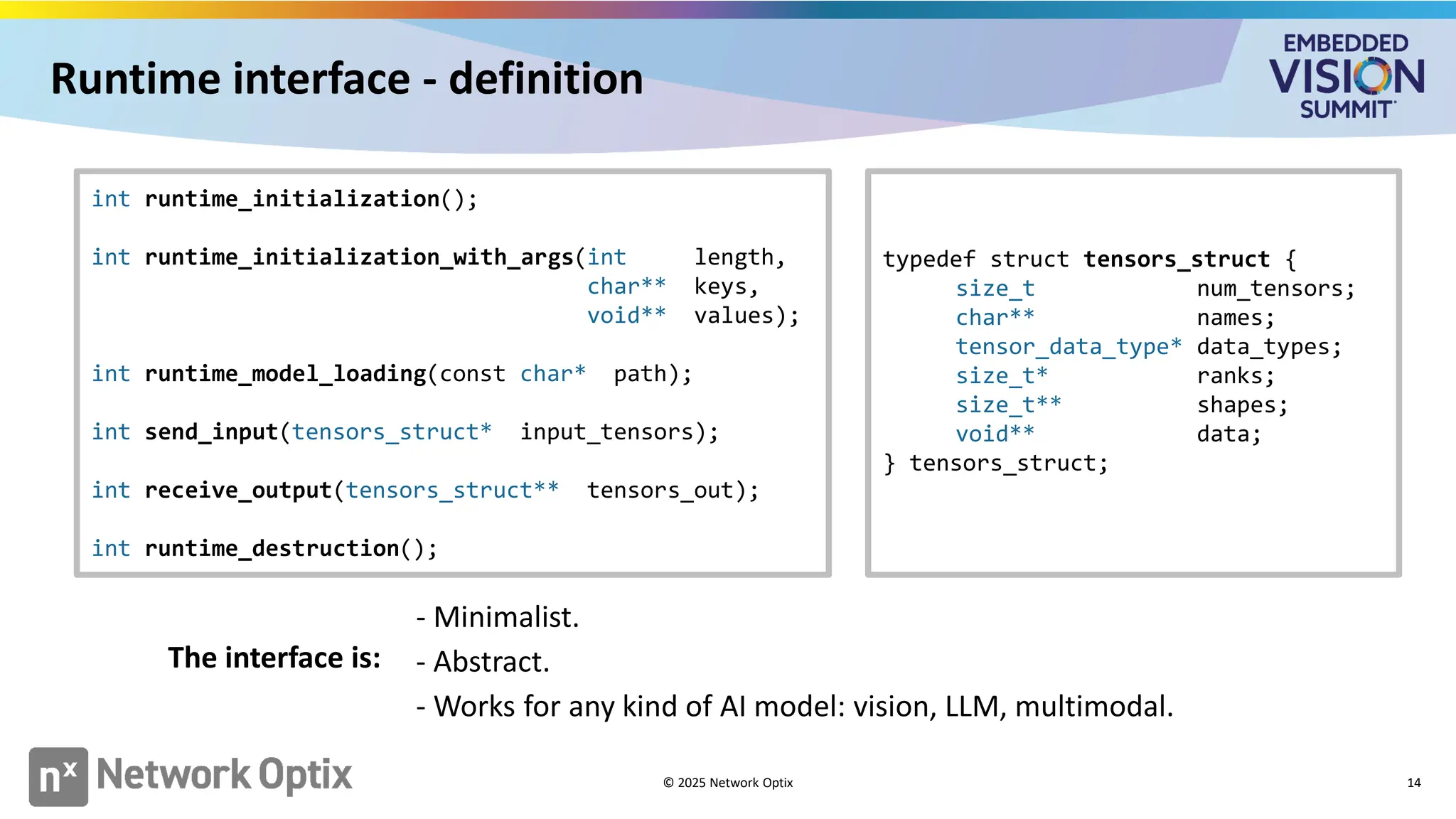Viewport: 1456px width, 819px height.
Task: Select the runtime_initialization() function line
Action: (x=284, y=199)
